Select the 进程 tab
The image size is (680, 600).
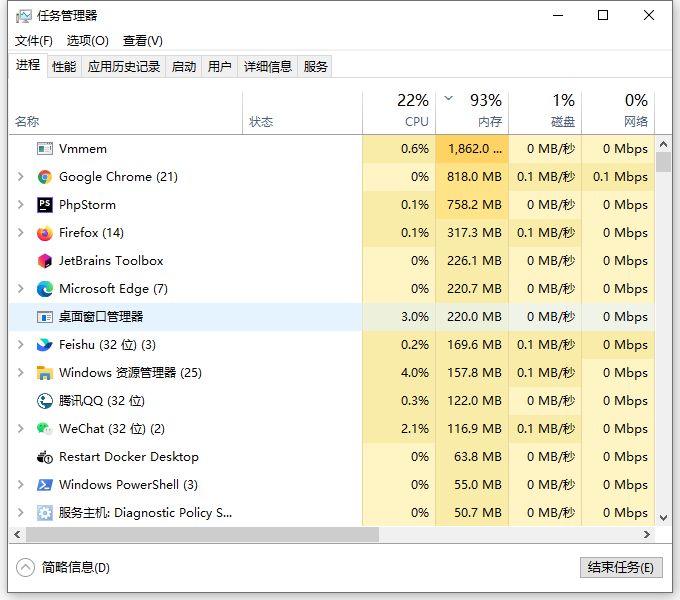pos(28,65)
